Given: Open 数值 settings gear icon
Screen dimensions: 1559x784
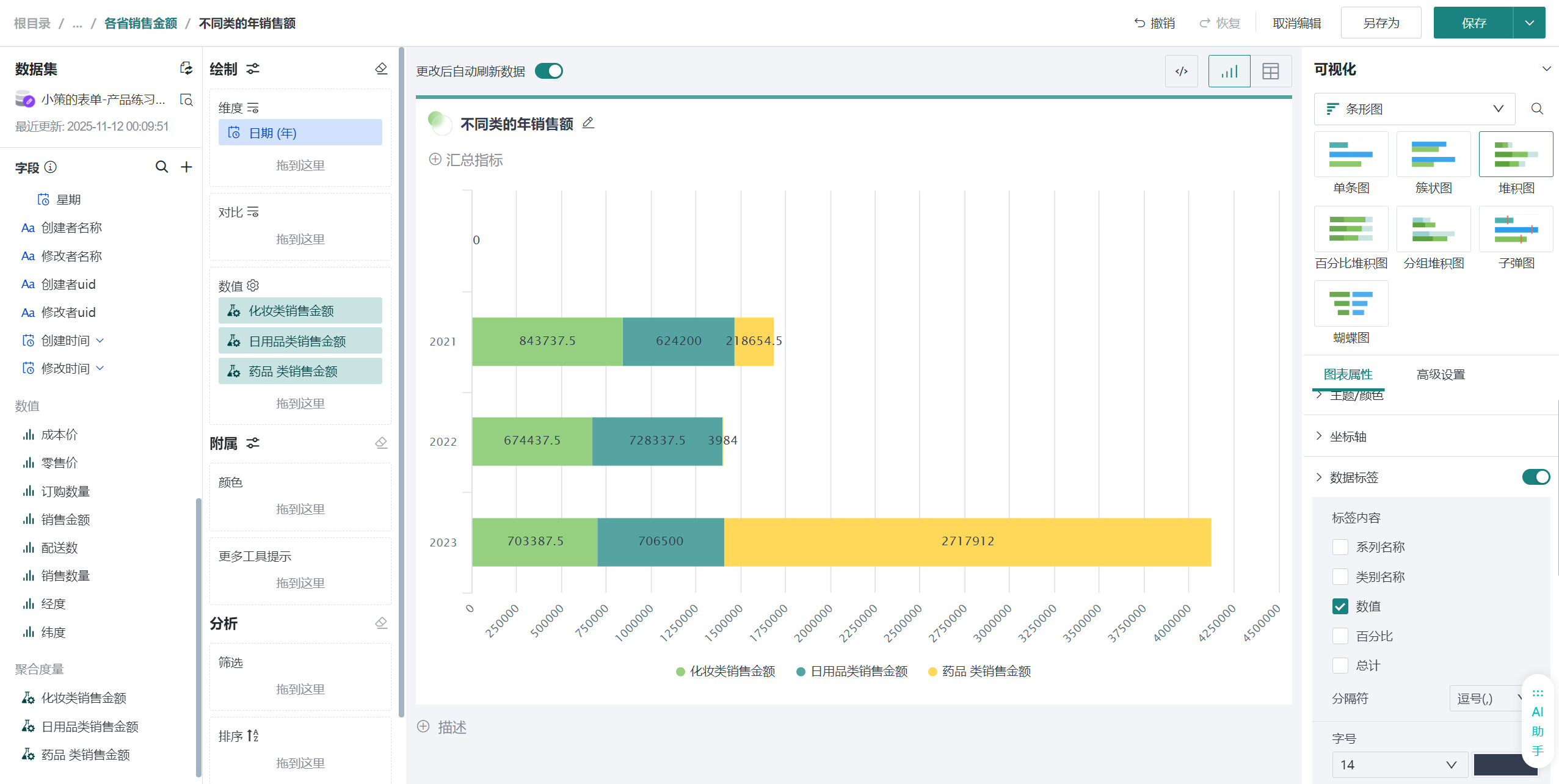Looking at the screenshot, I should (x=253, y=285).
